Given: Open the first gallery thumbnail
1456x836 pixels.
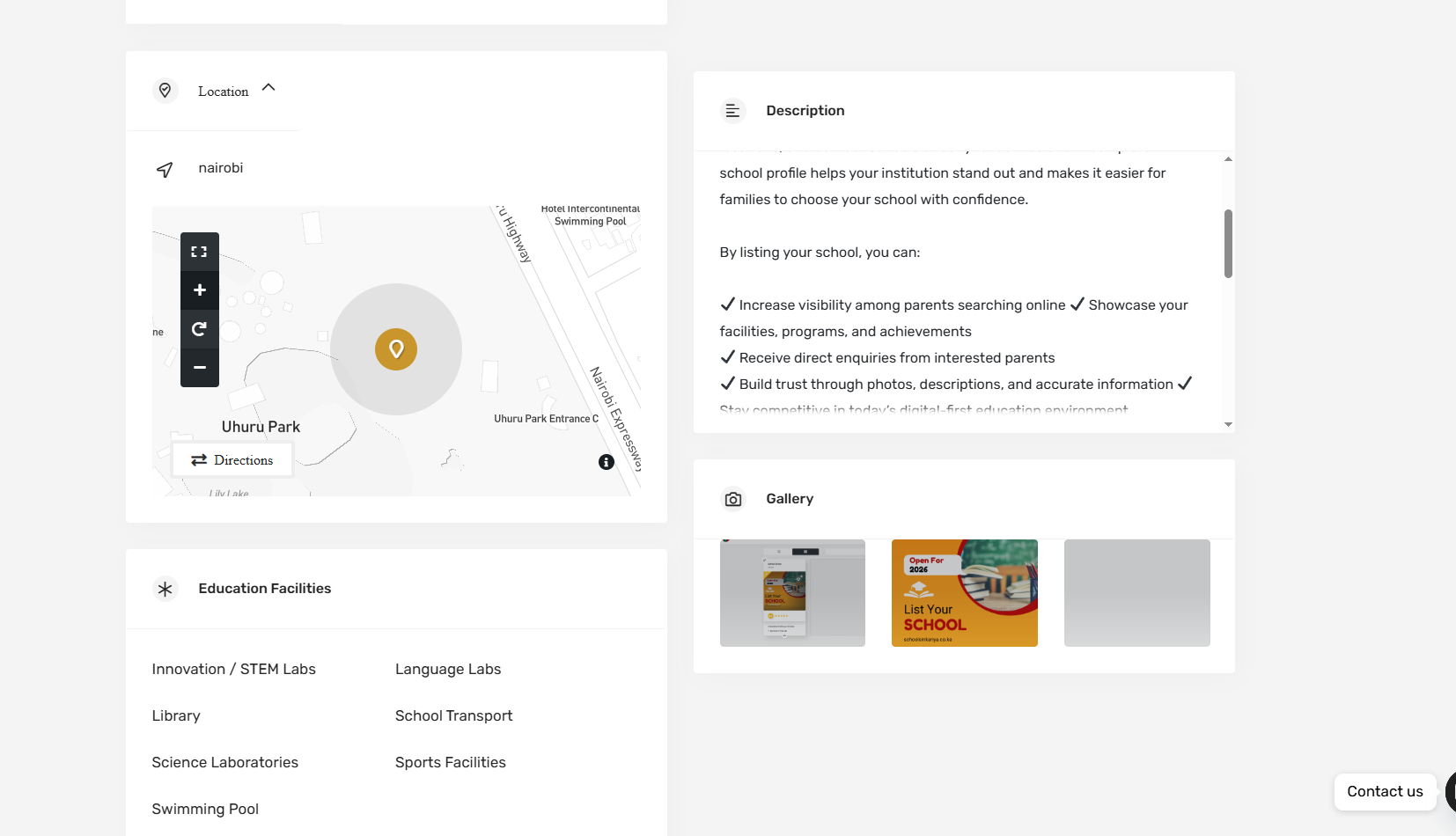Looking at the screenshot, I should tap(792, 593).
